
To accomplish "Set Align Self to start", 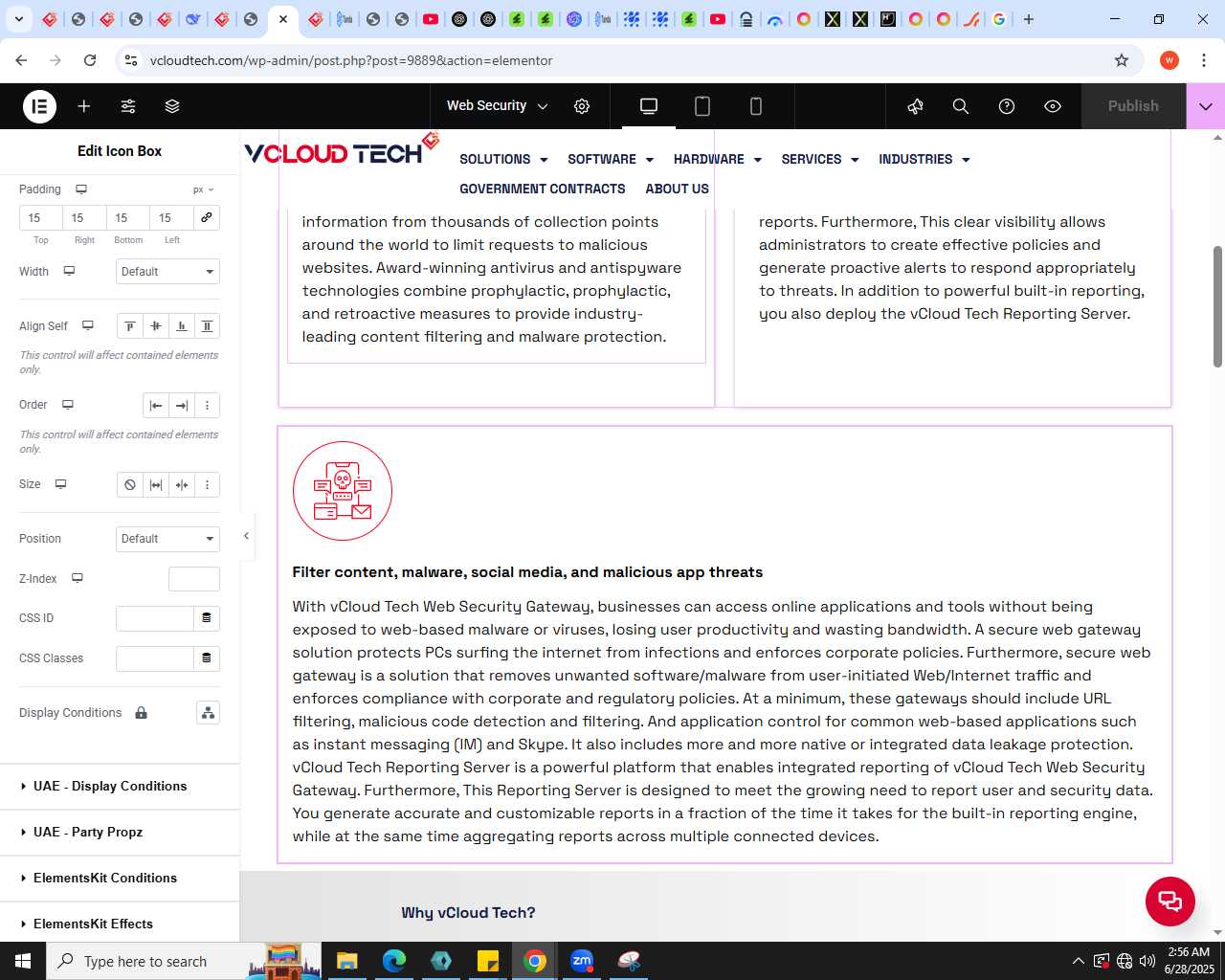I will pos(130,326).
